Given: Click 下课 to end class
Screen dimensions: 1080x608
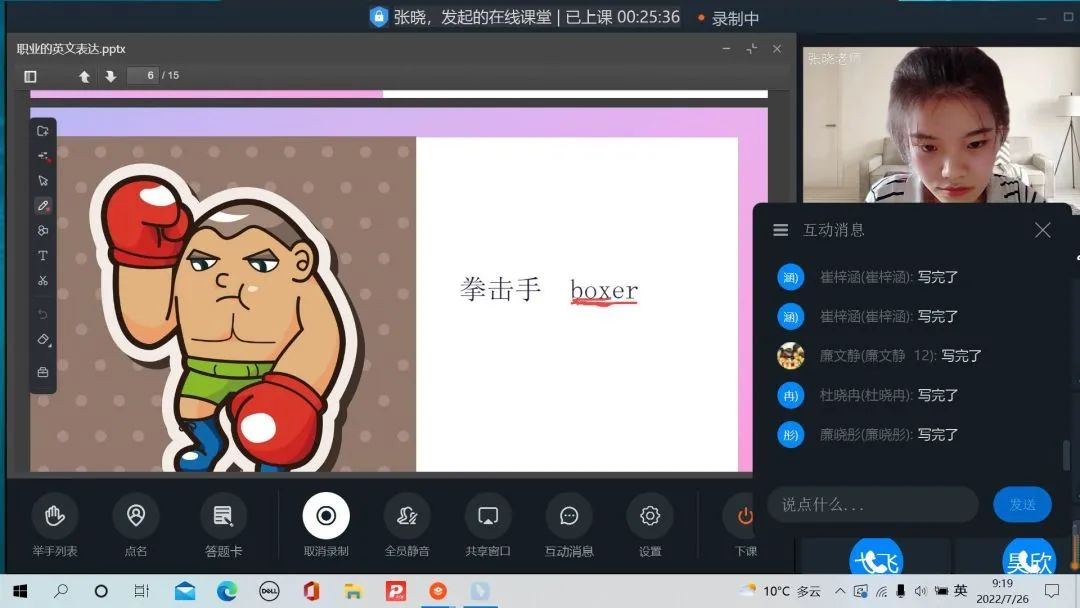Looking at the screenshot, I should click(x=745, y=517).
